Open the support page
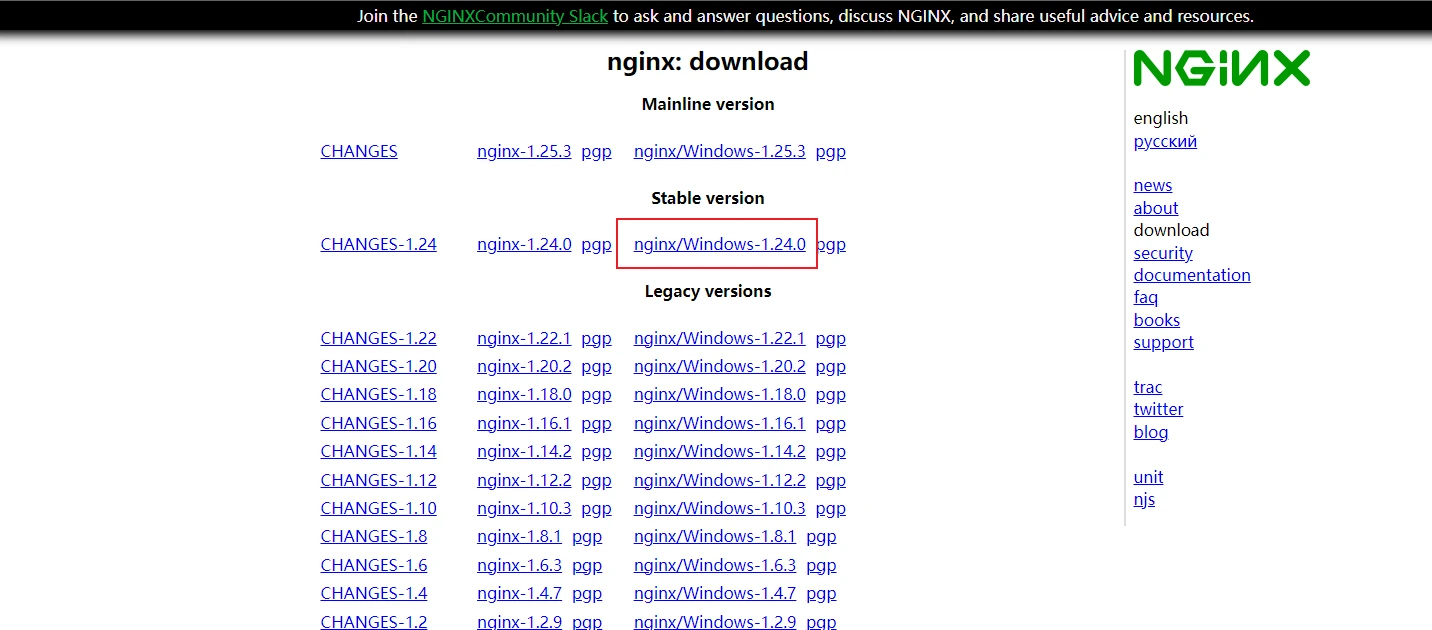This screenshot has height=630, width=1432. [1163, 342]
